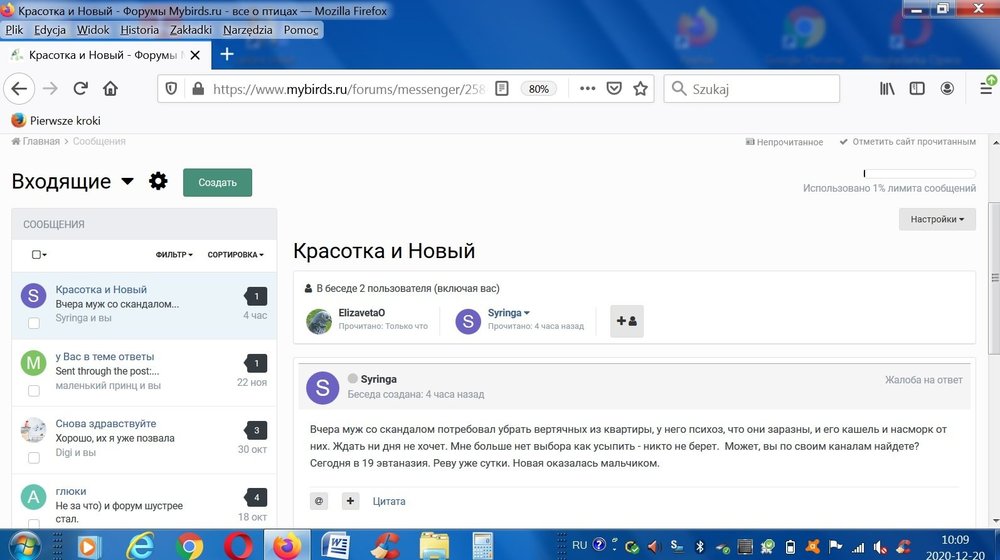The image size is (1000, 560).
Task: Click the Szukaj search field
Action: [760, 89]
